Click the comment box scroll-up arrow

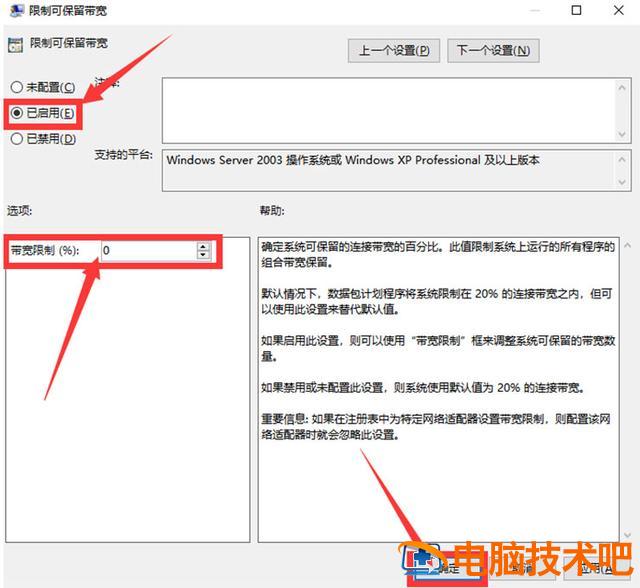click(622, 87)
